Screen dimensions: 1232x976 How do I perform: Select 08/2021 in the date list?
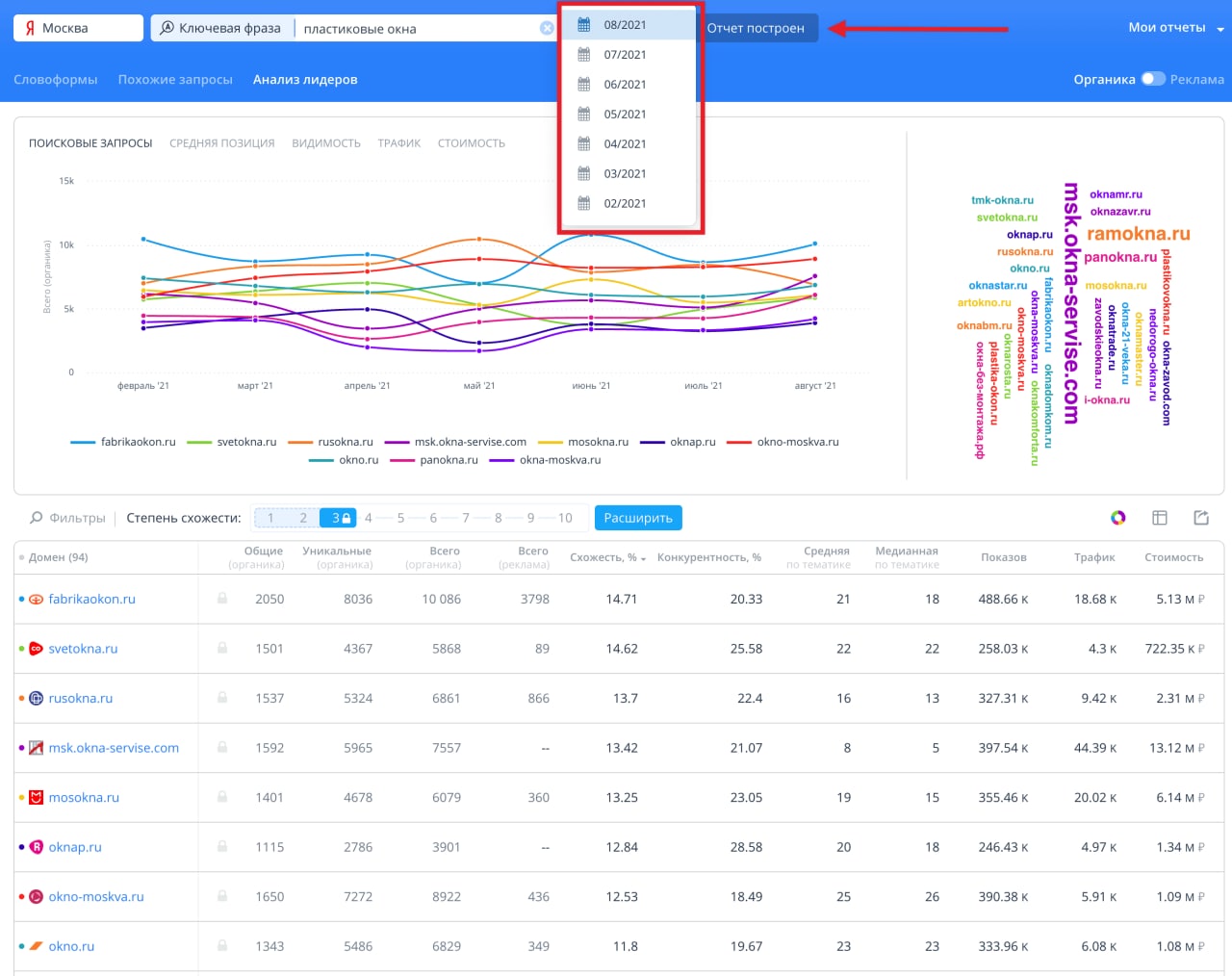coord(629,25)
